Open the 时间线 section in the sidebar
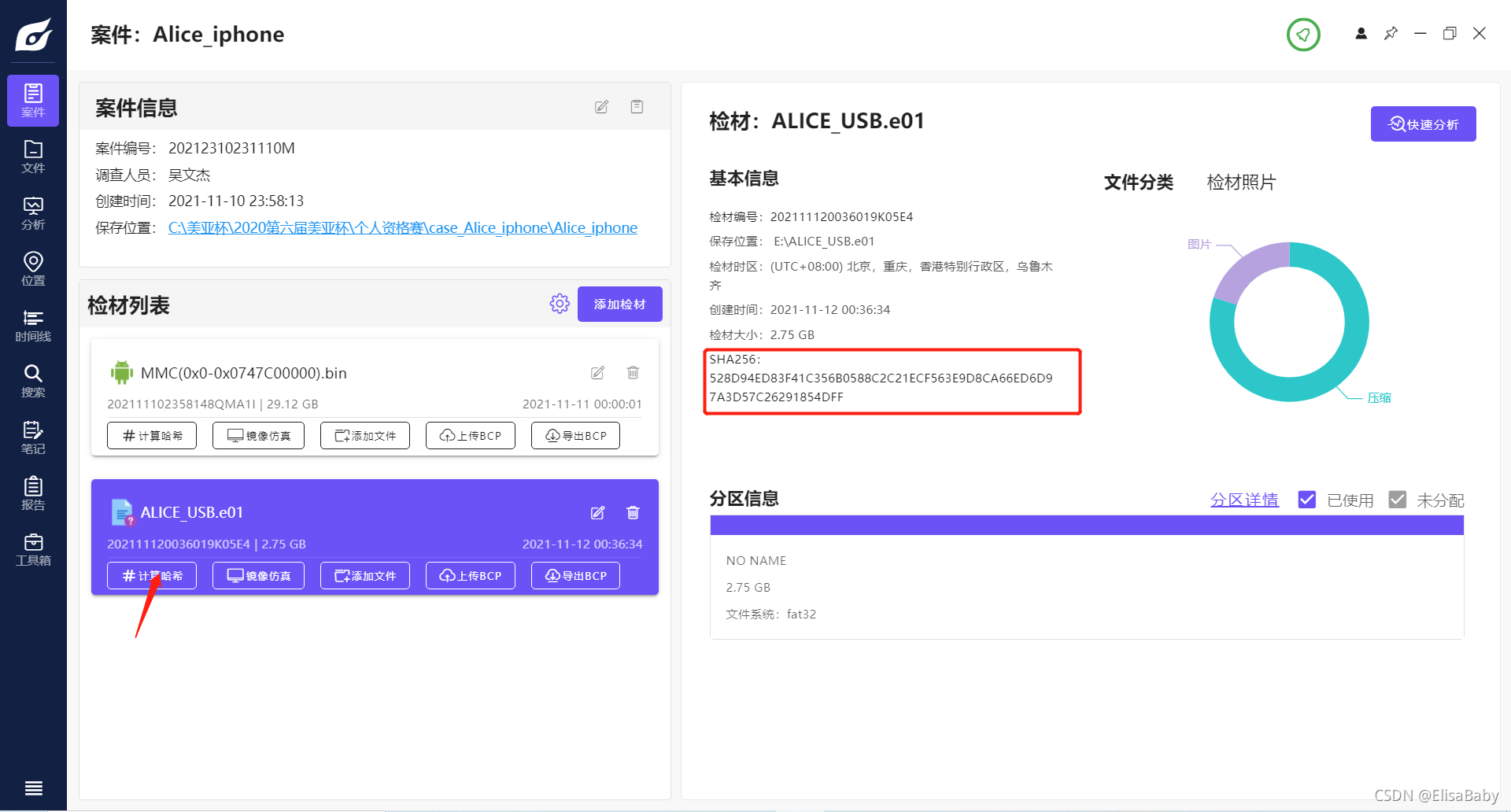This screenshot has height=812, width=1511. [33, 325]
